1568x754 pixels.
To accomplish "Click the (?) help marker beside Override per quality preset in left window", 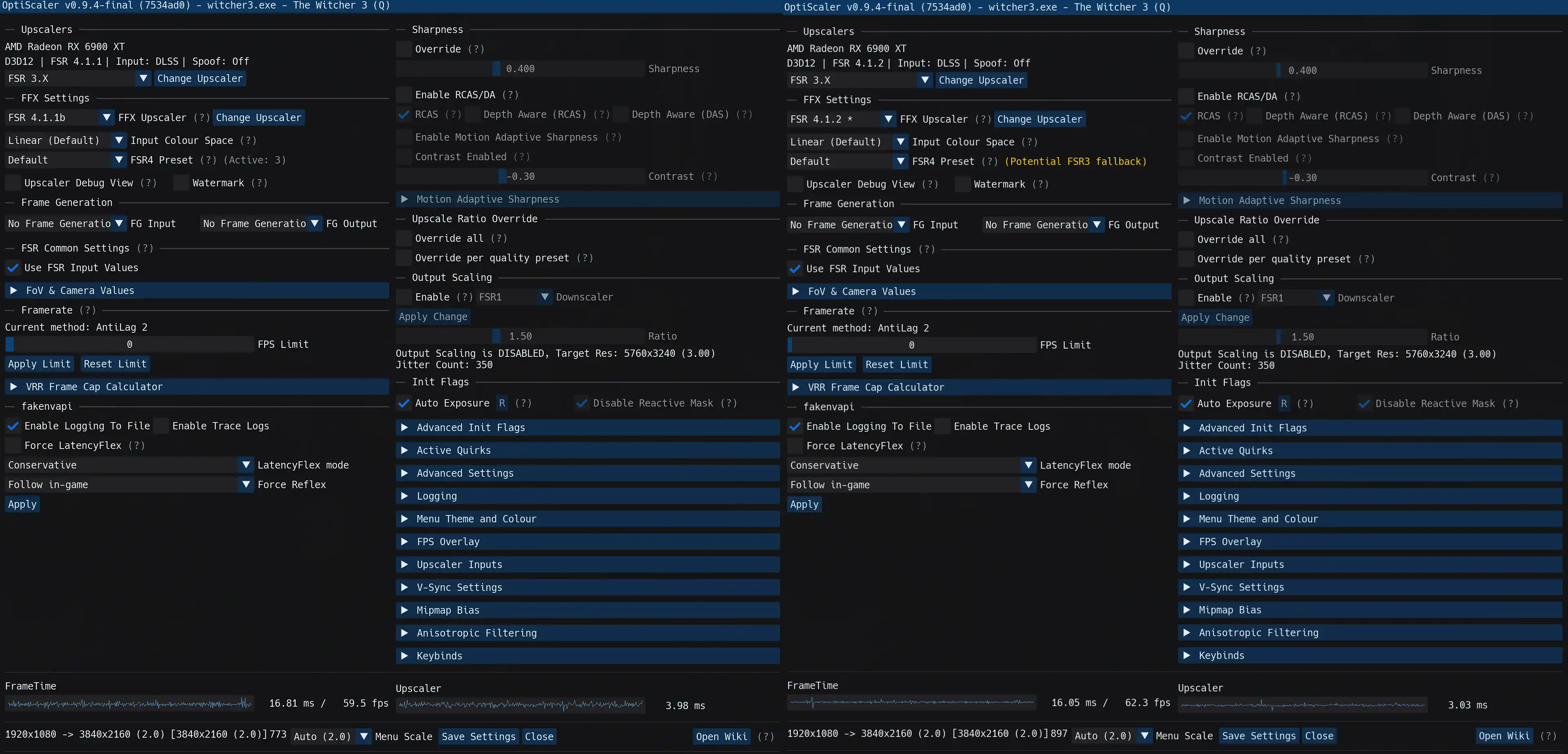I will tap(584, 258).
